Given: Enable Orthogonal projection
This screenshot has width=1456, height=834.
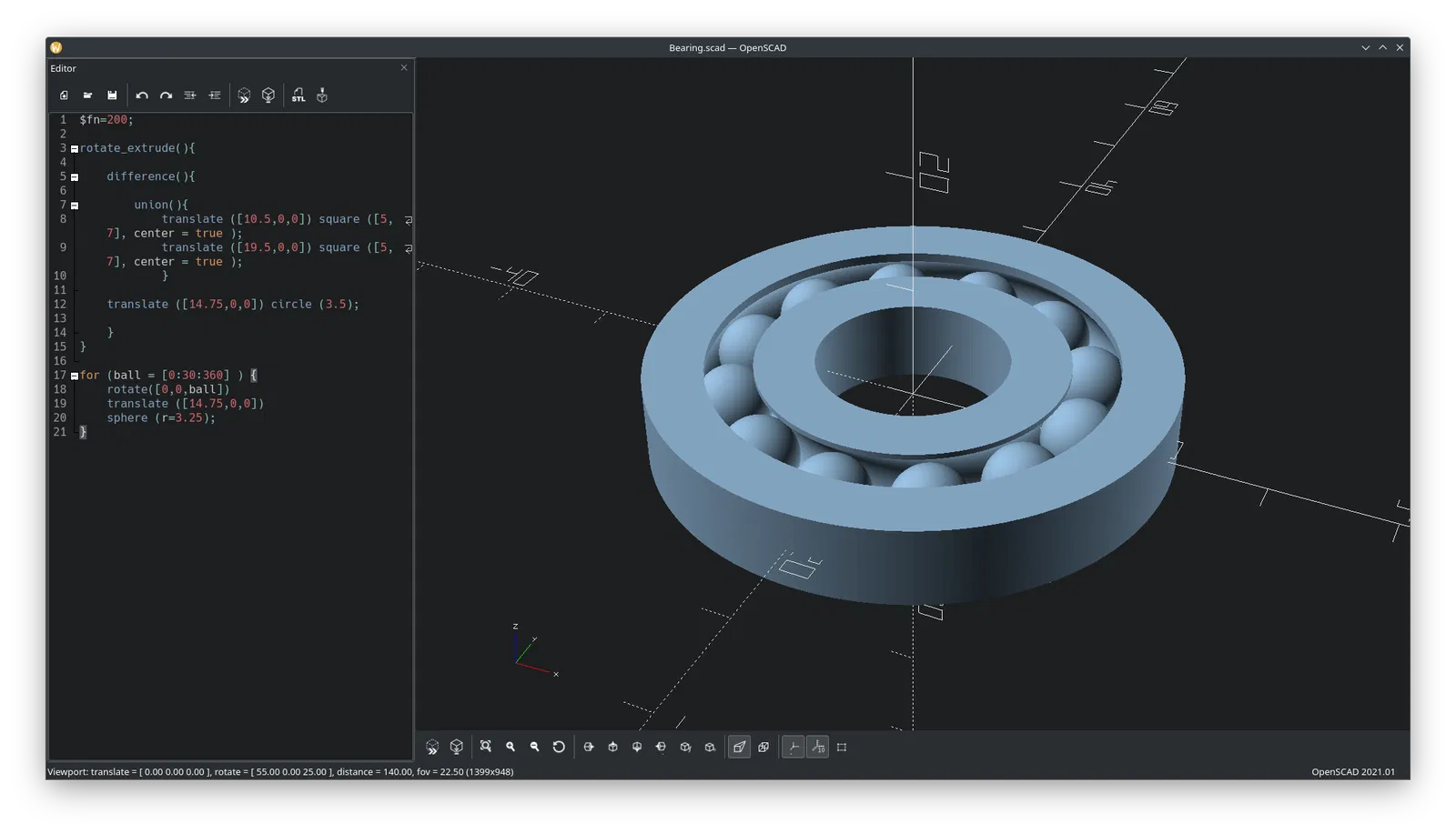Looking at the screenshot, I should [x=763, y=747].
